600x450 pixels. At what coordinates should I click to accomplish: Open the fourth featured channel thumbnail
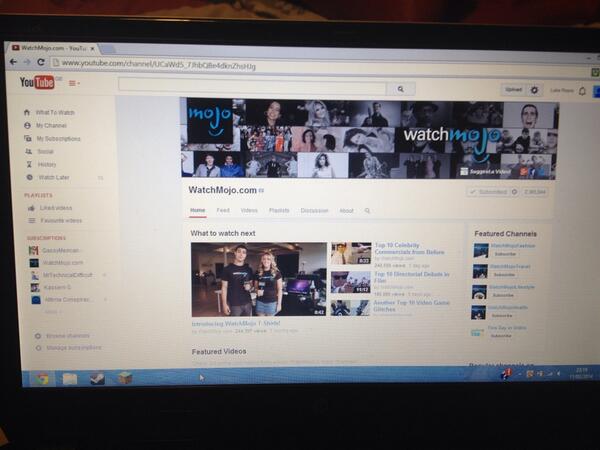478,312
